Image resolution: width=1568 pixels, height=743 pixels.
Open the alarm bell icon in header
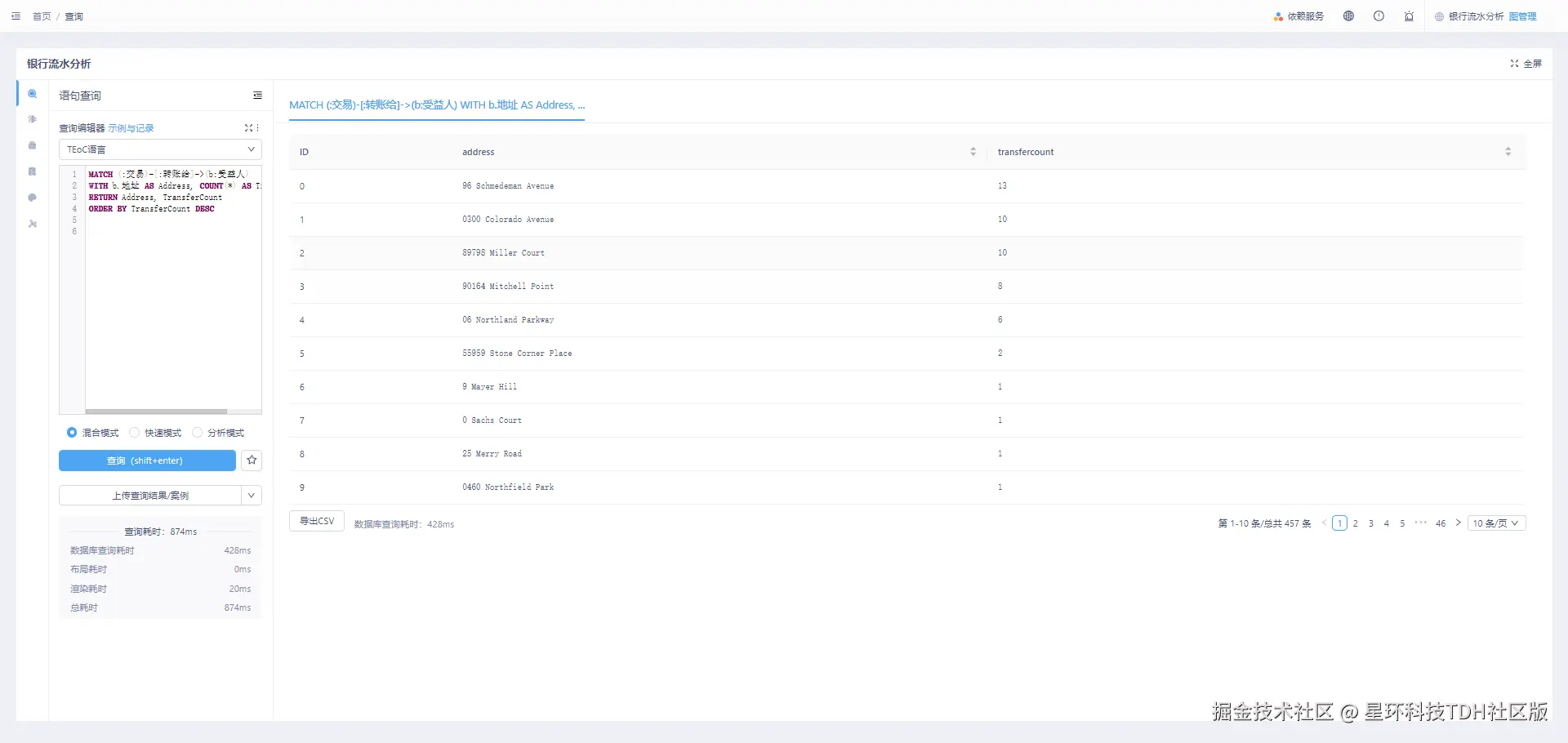[1409, 16]
